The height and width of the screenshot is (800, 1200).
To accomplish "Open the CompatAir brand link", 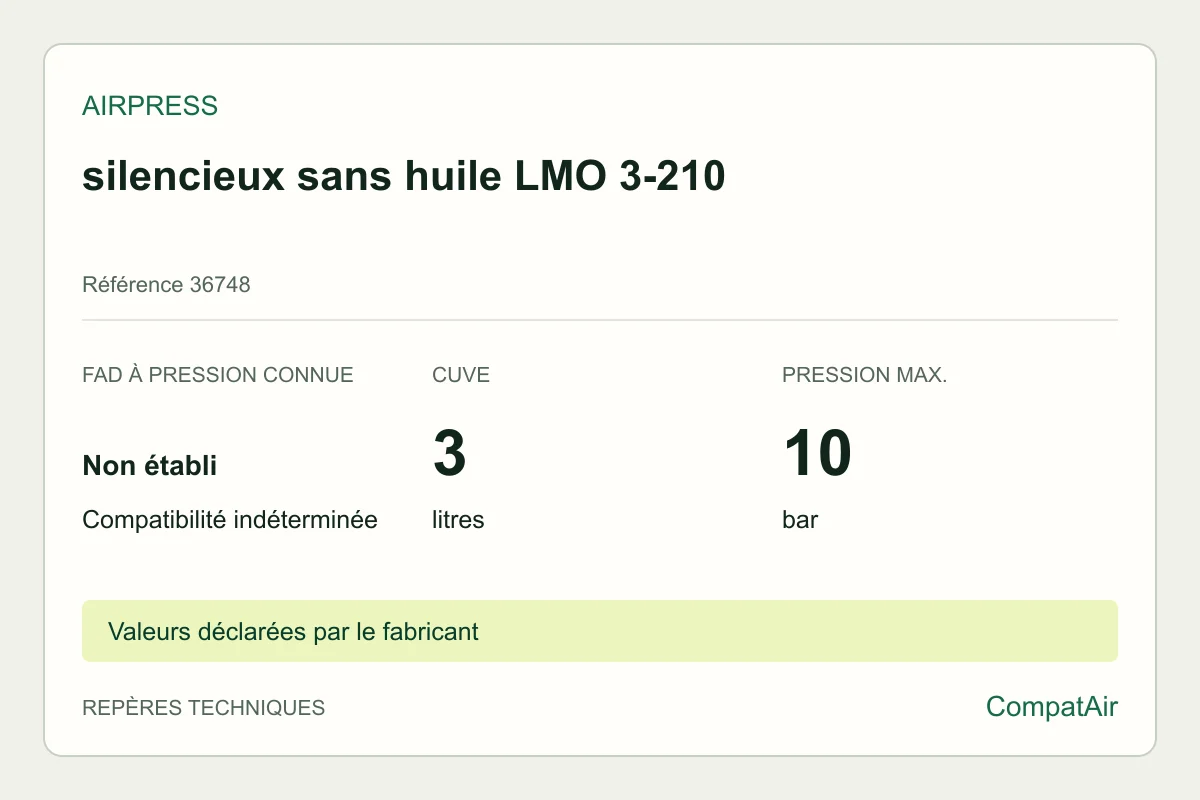I will pos(1052,707).
